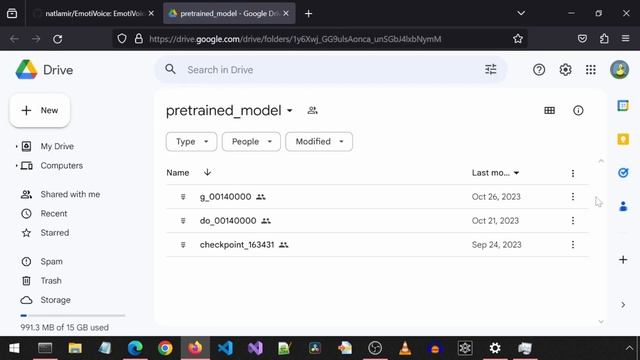Open the shared-folder people icon beside pretrained_model
Image resolution: width=640 pixels, height=360 pixels.
coord(312,110)
